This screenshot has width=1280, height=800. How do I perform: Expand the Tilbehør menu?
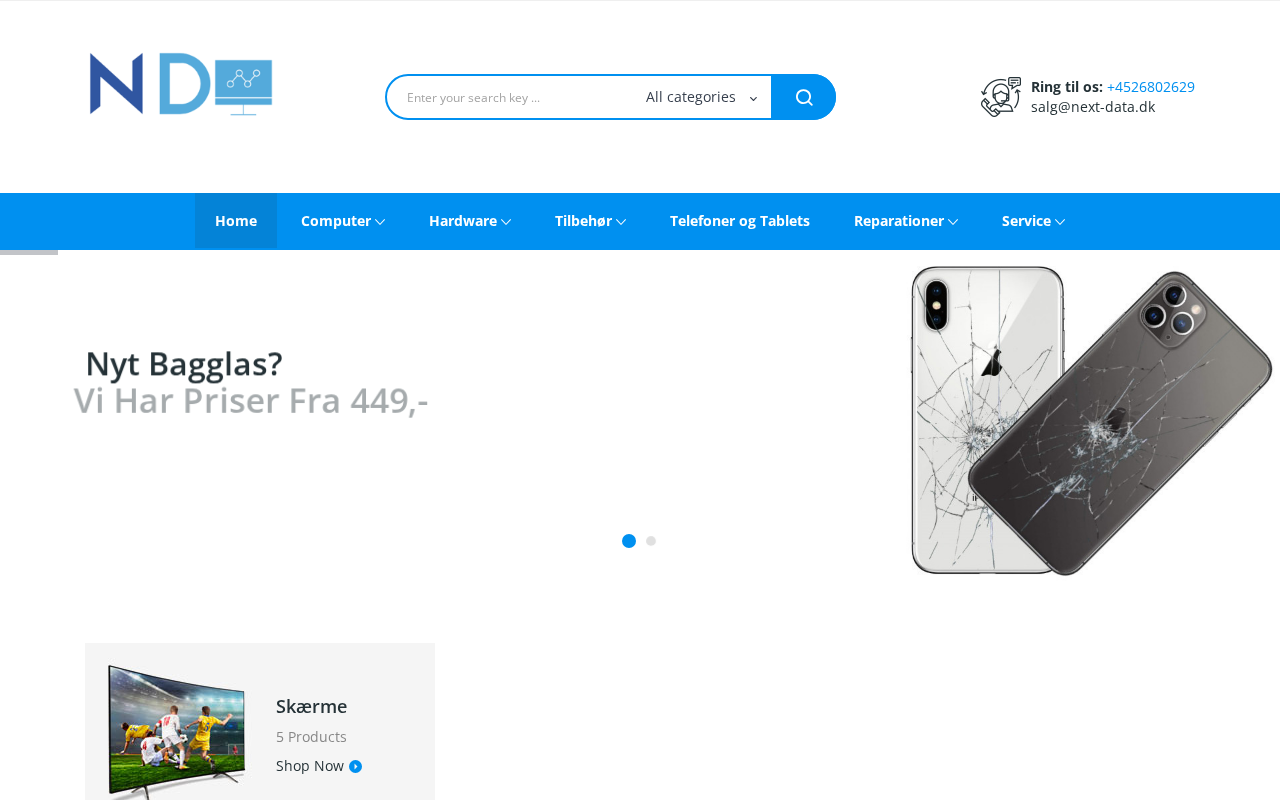click(x=590, y=221)
